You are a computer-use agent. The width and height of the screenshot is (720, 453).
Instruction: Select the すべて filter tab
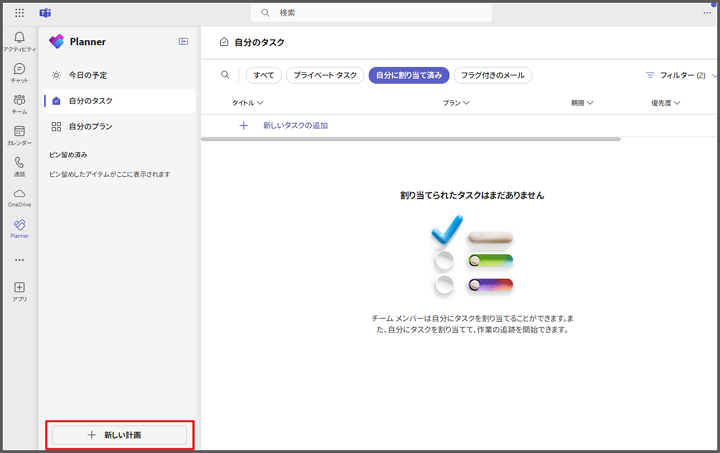pos(264,75)
